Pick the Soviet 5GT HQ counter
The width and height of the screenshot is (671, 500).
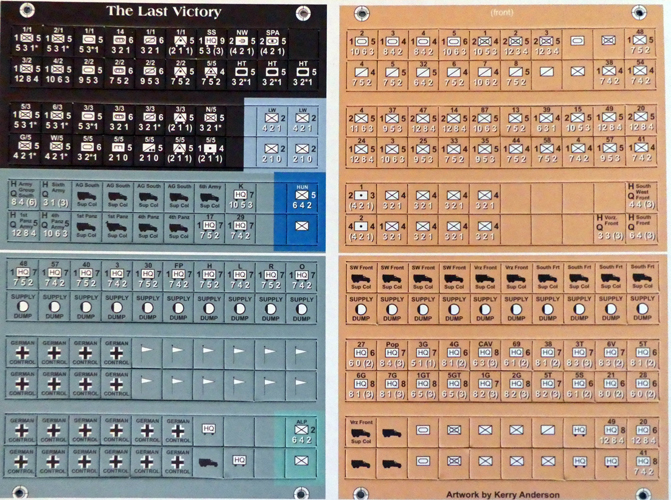454,386
